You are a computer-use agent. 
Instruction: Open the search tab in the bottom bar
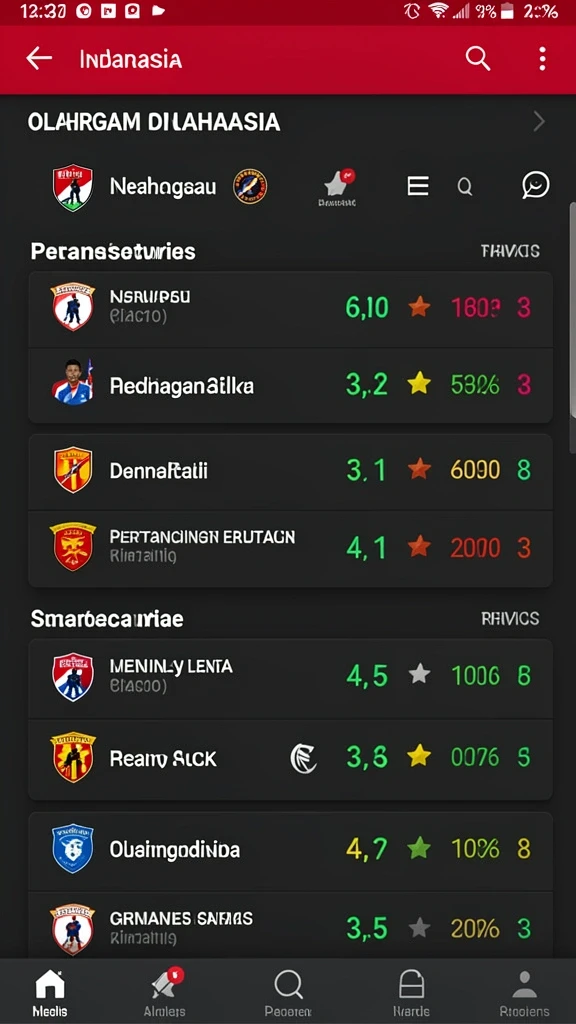point(288,993)
